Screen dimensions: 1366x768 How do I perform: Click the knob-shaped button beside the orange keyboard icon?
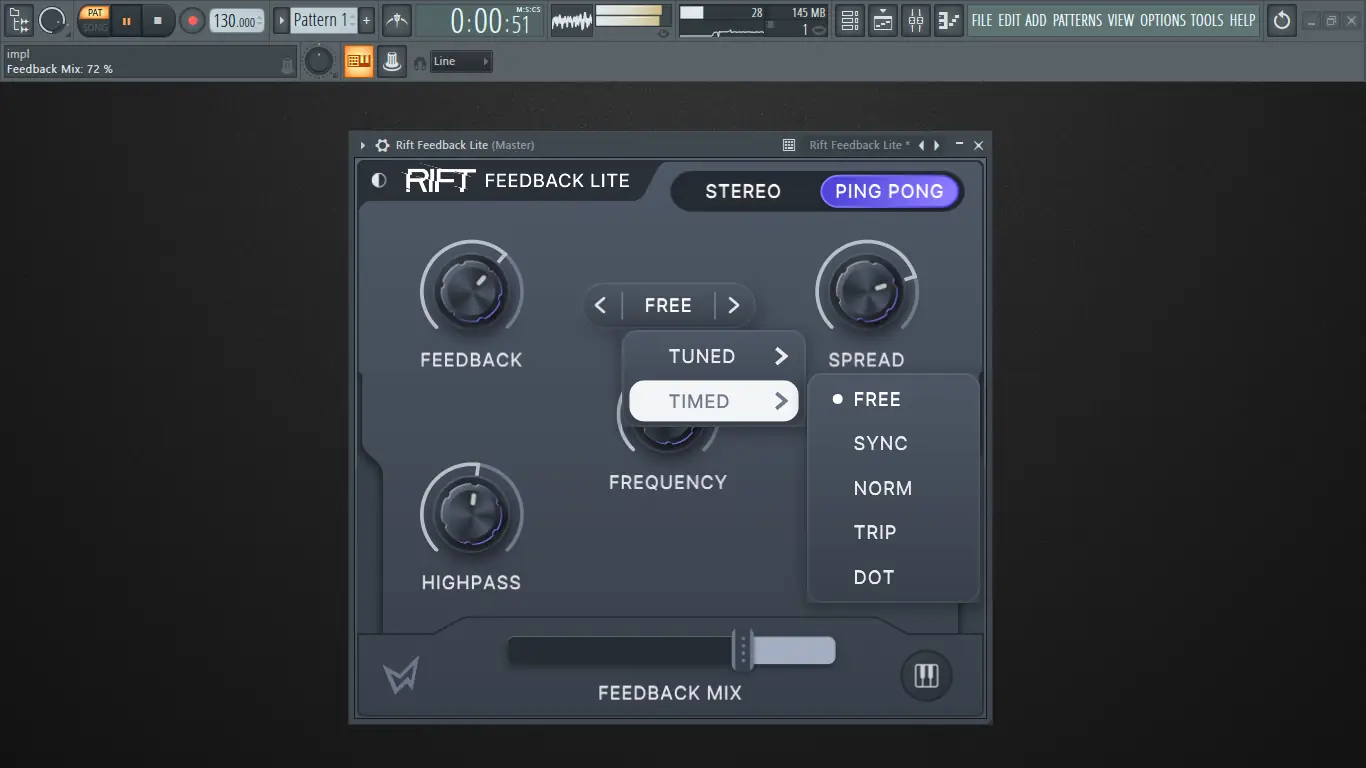coord(392,62)
